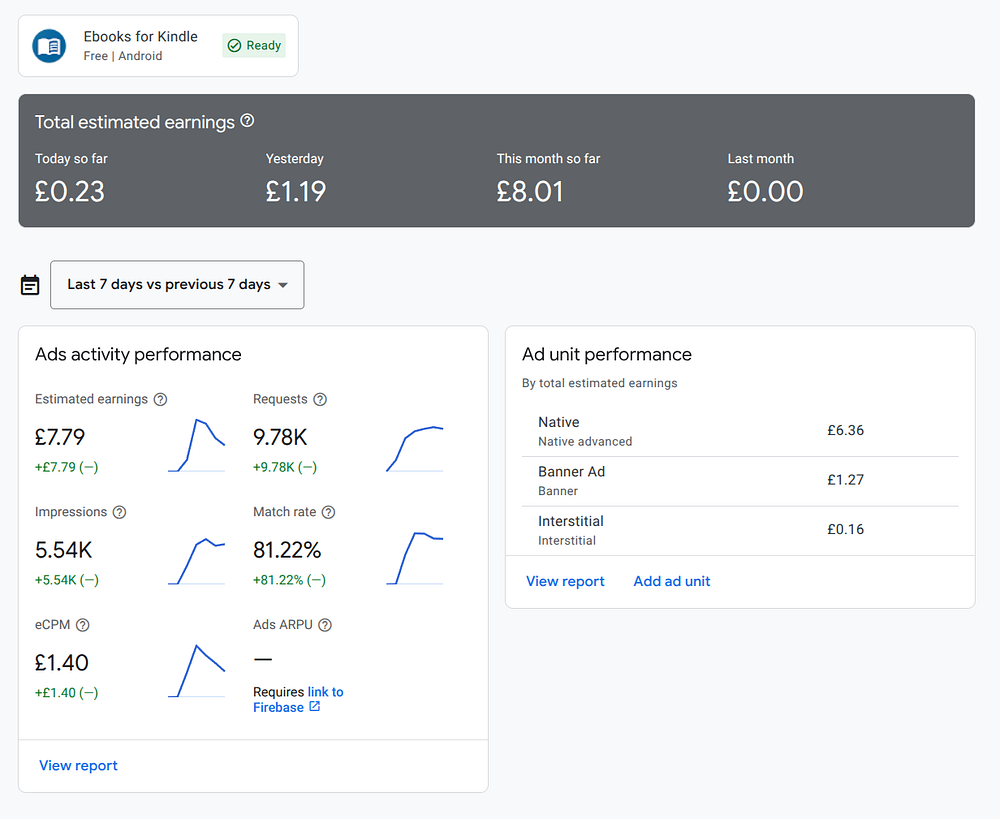Select the Interstitial ad unit row
This screenshot has width=1000, height=819.
point(740,530)
